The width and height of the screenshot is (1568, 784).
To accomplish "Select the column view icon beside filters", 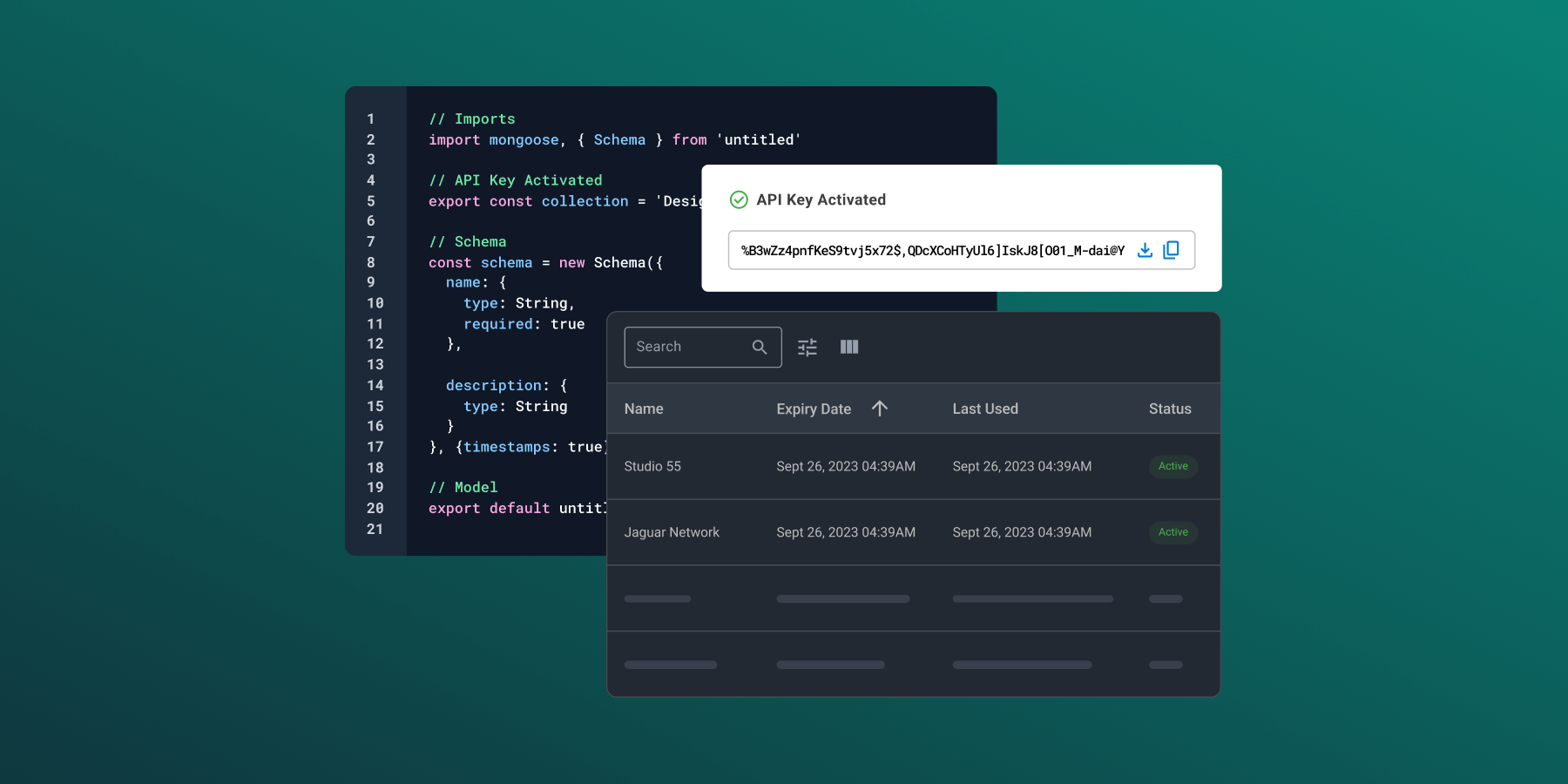I will coord(849,347).
